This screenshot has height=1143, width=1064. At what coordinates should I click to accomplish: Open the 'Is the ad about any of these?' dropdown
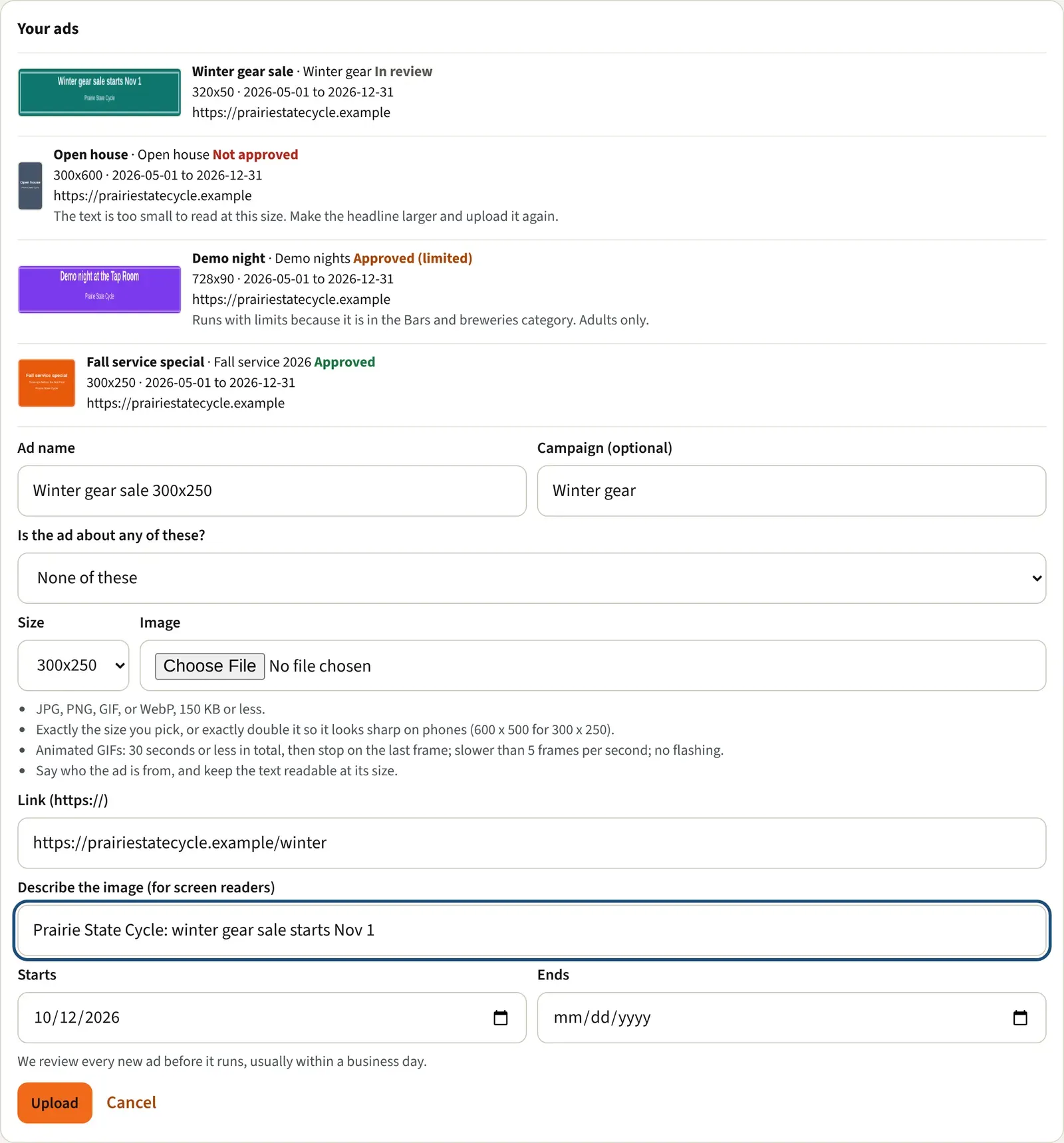pos(532,578)
